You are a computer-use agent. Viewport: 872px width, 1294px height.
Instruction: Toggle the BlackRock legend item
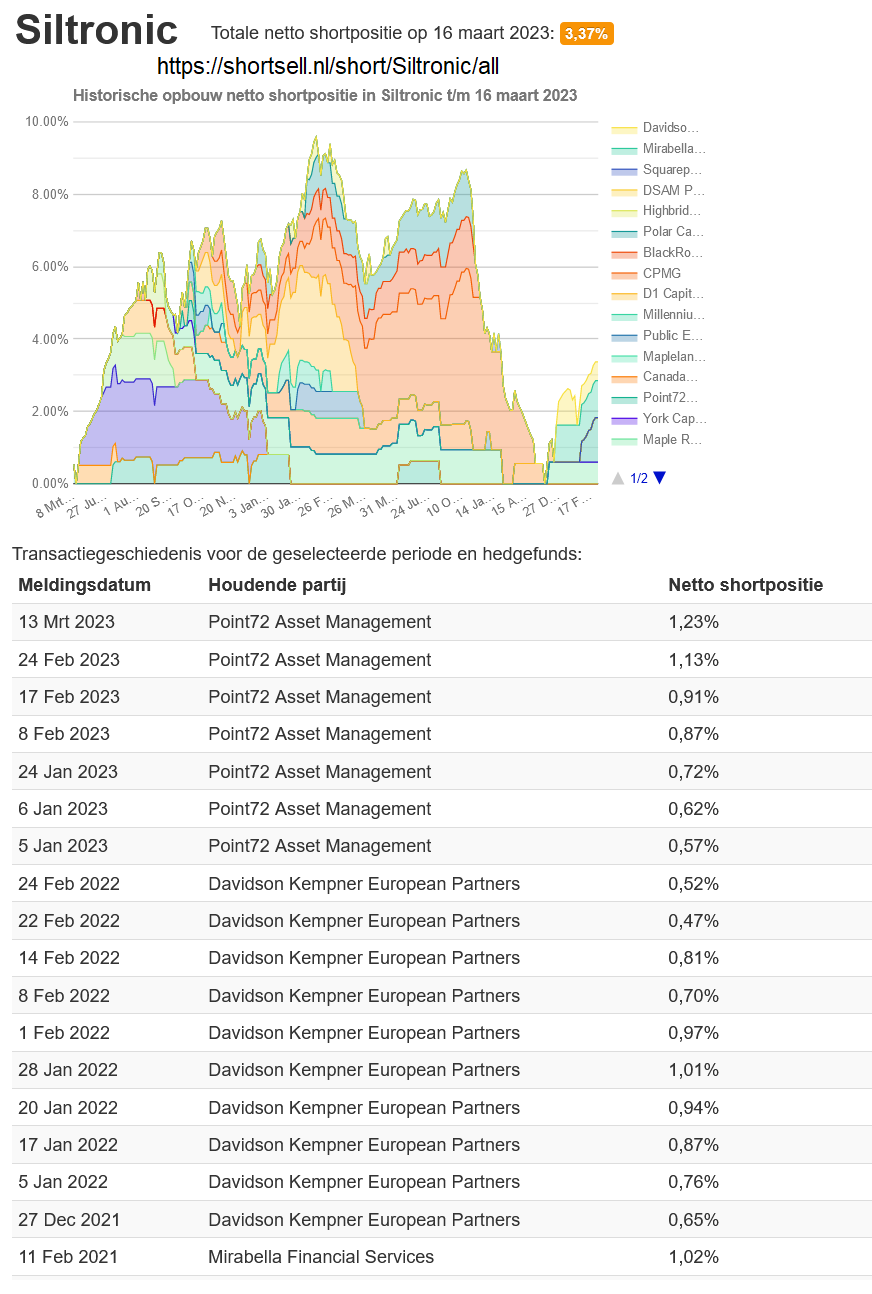click(x=672, y=253)
